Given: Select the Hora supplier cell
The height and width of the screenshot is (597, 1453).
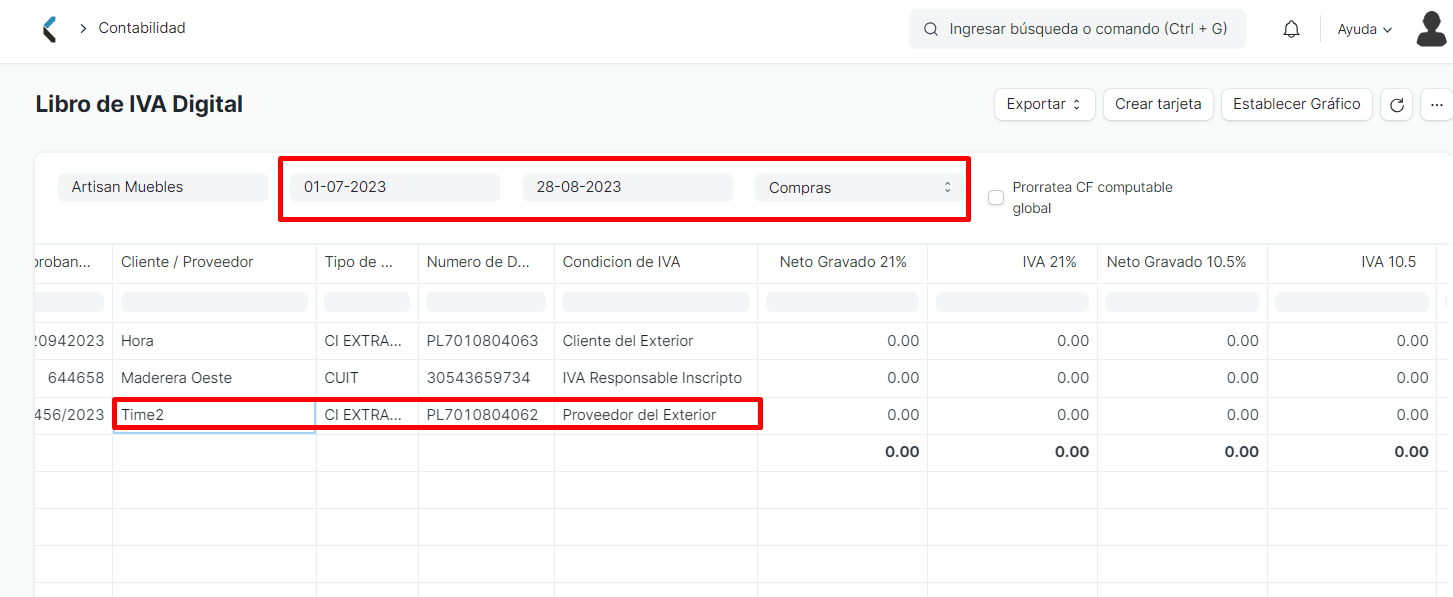Looking at the screenshot, I should [214, 341].
